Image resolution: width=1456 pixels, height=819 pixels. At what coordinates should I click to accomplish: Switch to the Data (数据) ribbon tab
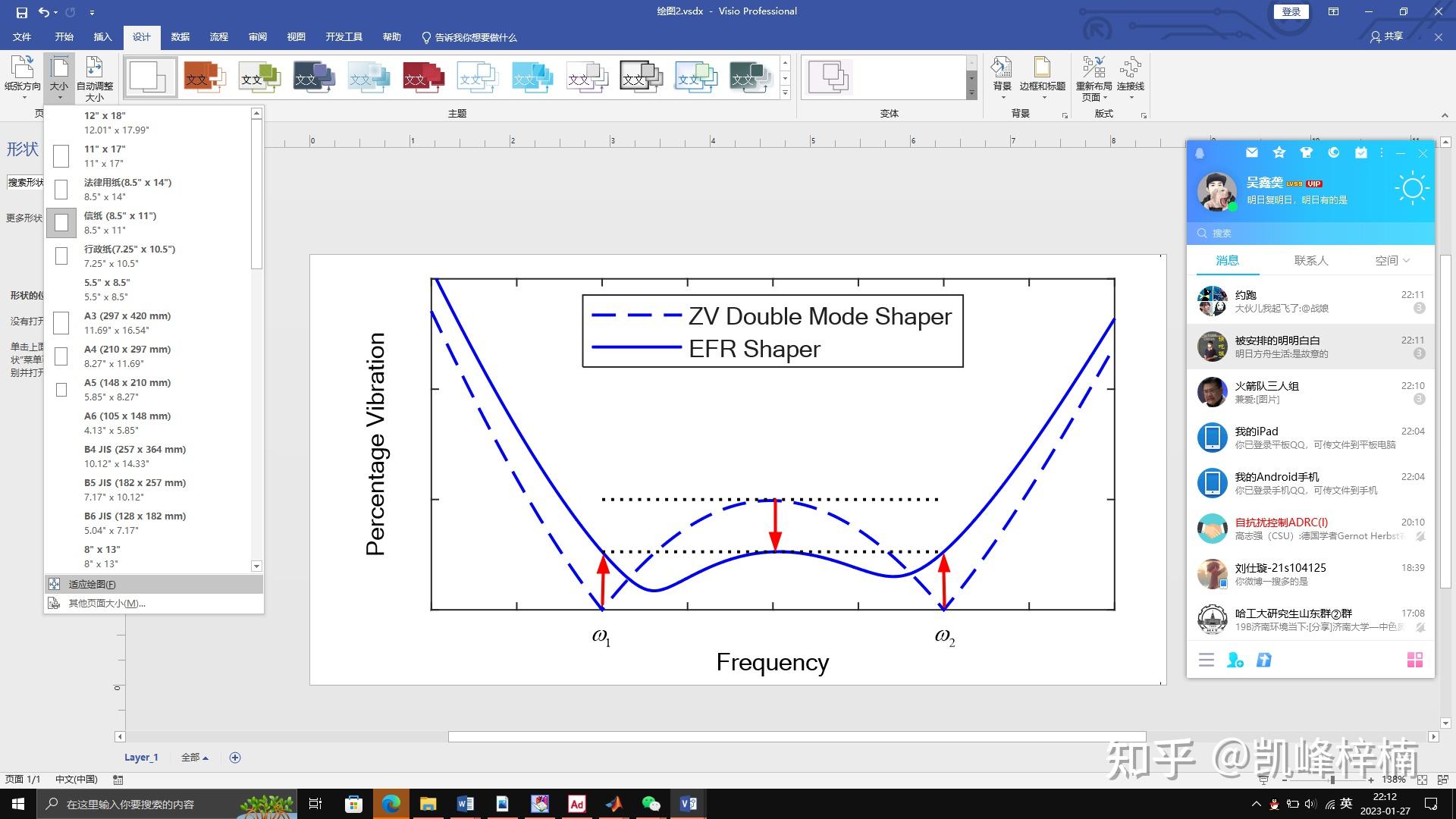click(180, 36)
